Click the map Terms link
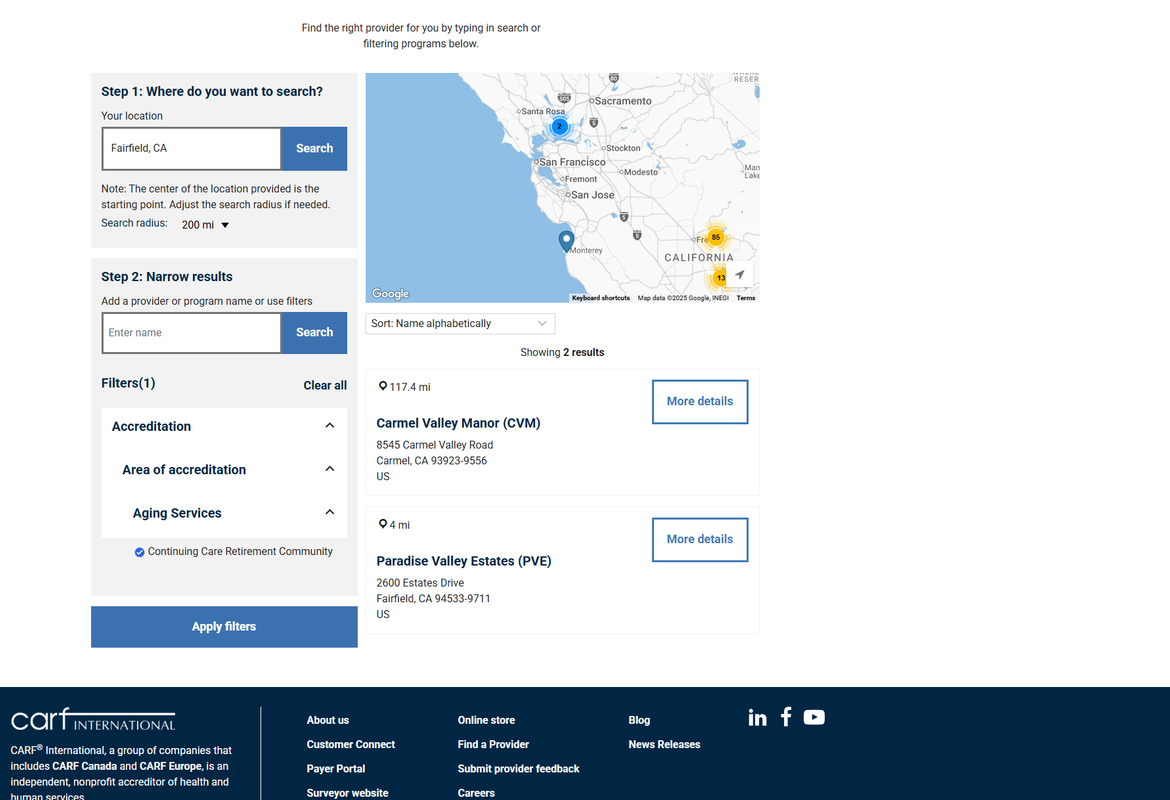This screenshot has width=1170, height=800. coord(745,298)
